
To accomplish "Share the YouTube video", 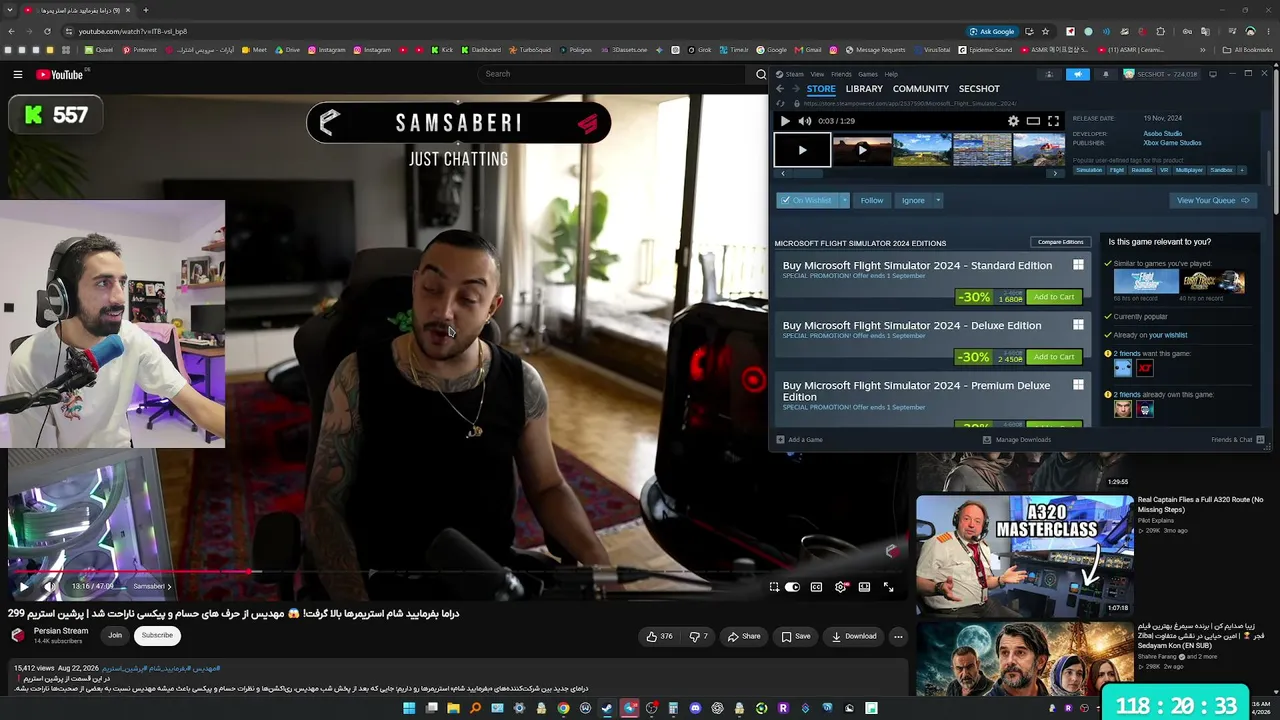I will pyautogui.click(x=744, y=636).
